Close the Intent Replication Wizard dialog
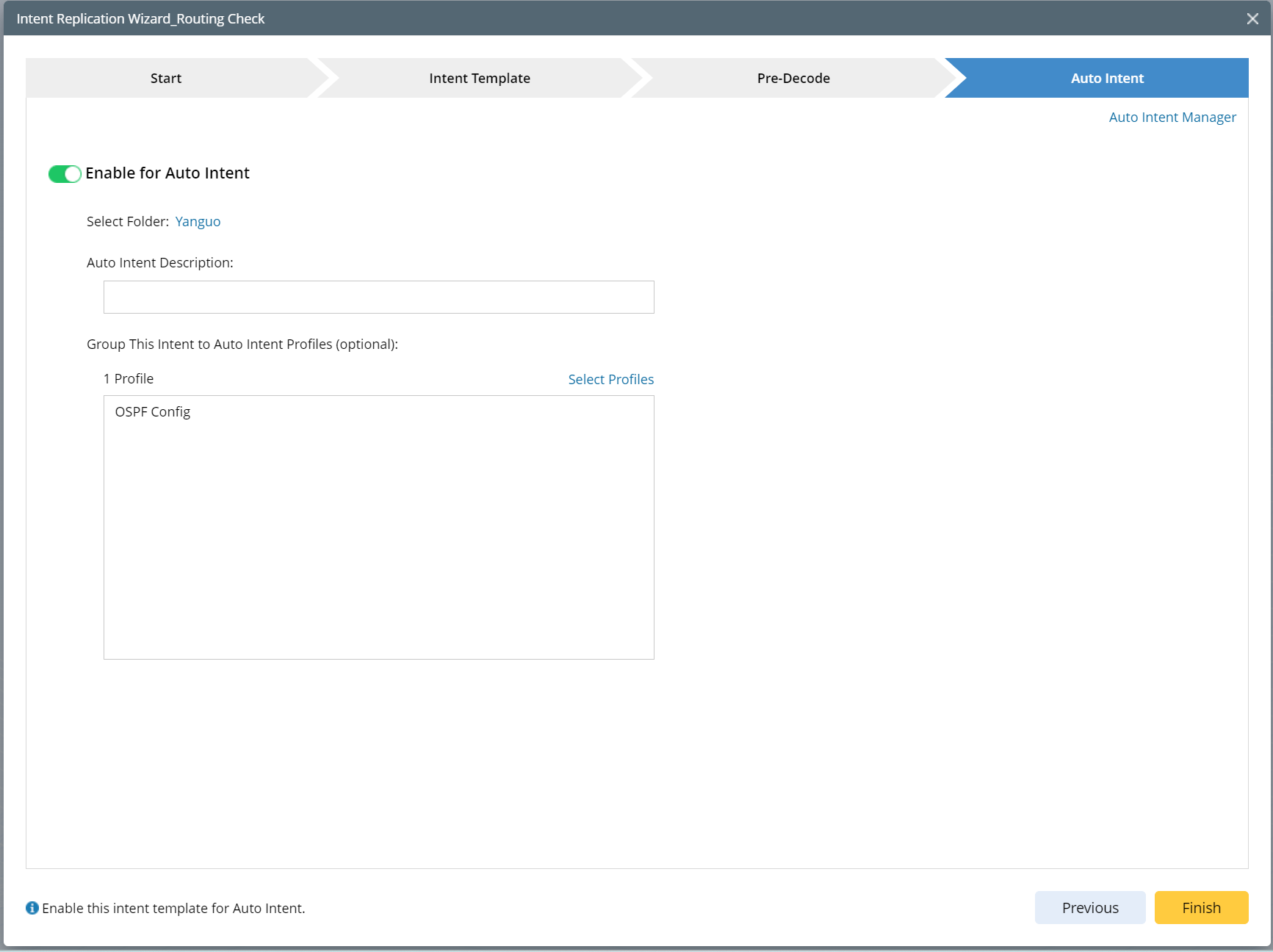 (x=1252, y=19)
